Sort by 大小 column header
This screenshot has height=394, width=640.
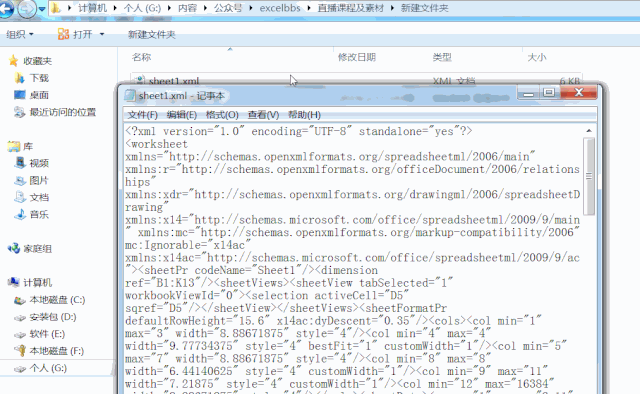(537, 57)
